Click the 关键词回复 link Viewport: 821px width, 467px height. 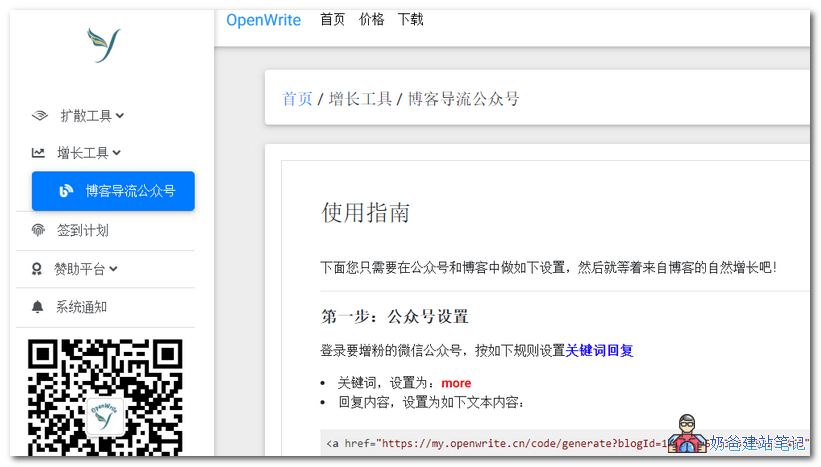coord(599,350)
